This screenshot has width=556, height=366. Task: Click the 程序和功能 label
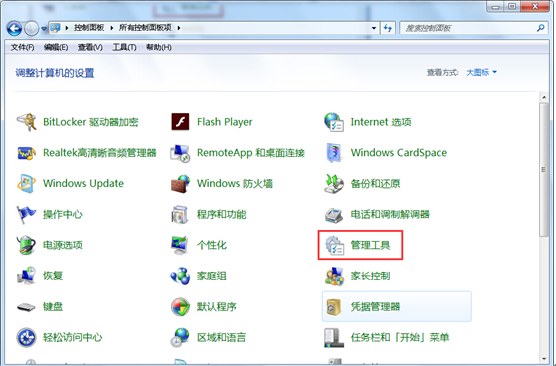click(222, 214)
